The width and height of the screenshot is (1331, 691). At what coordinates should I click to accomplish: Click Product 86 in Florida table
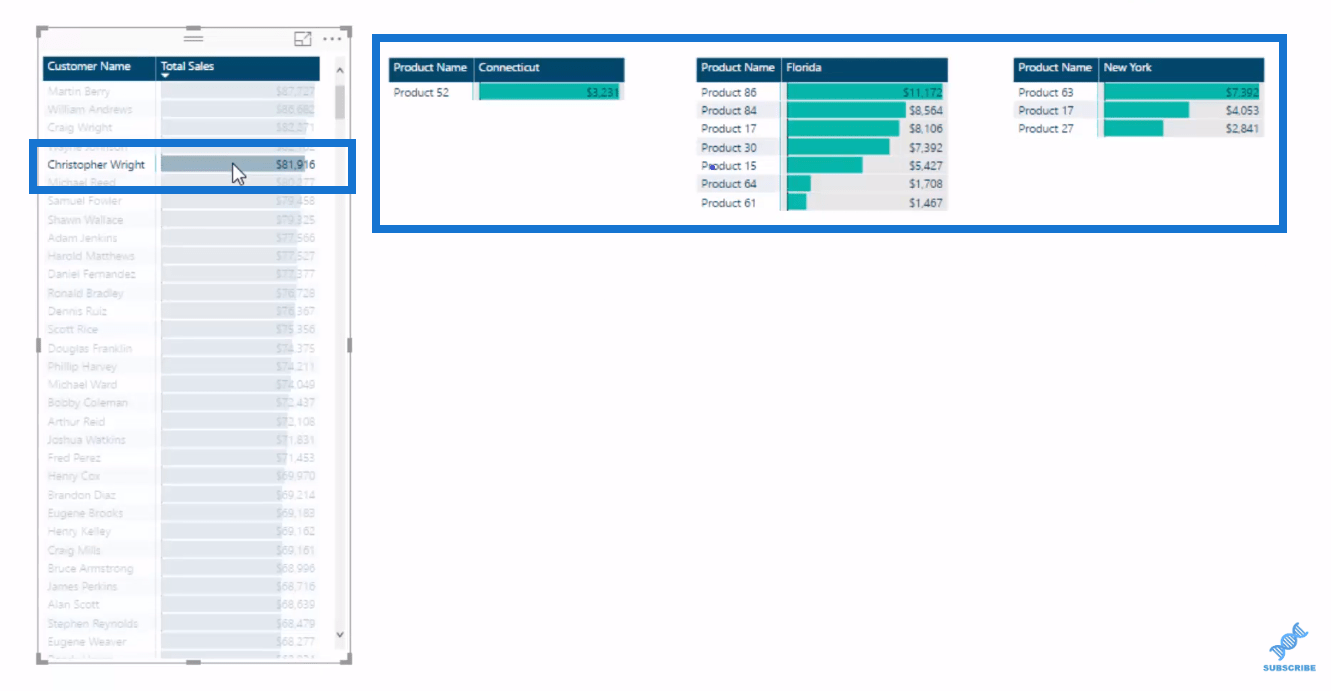point(729,92)
